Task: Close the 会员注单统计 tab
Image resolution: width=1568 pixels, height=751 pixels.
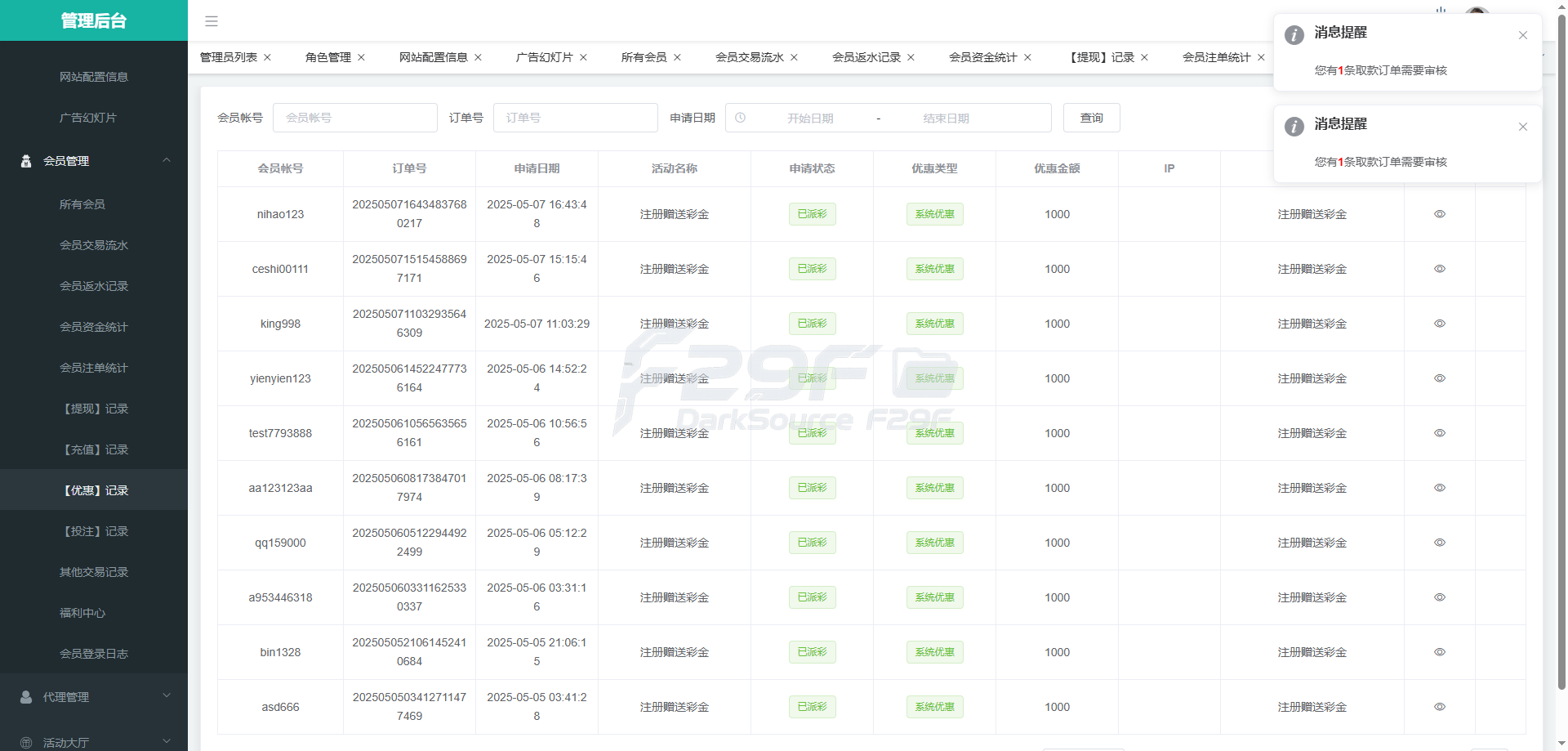Action: point(1261,57)
